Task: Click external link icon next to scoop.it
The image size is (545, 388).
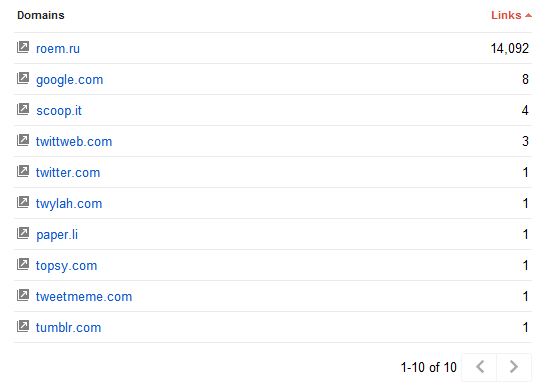Action: pos(23,109)
